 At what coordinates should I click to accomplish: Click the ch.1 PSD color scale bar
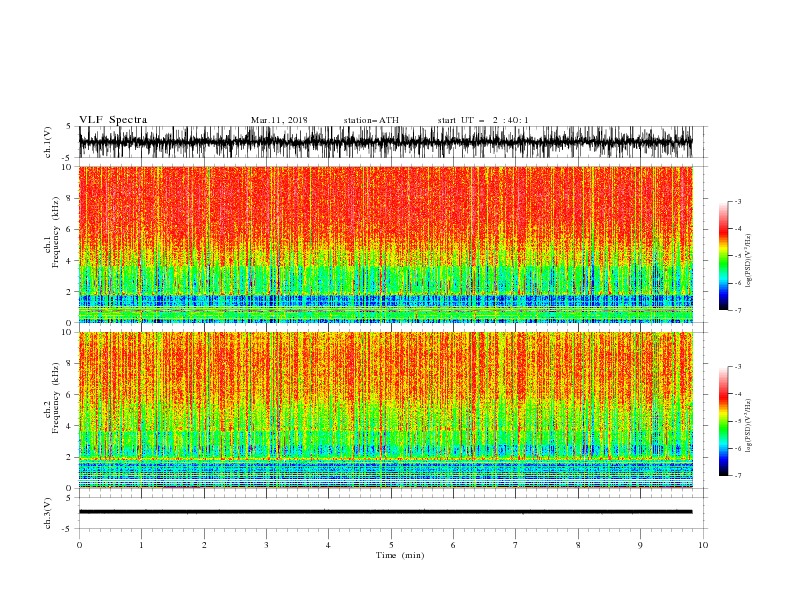(x=723, y=256)
